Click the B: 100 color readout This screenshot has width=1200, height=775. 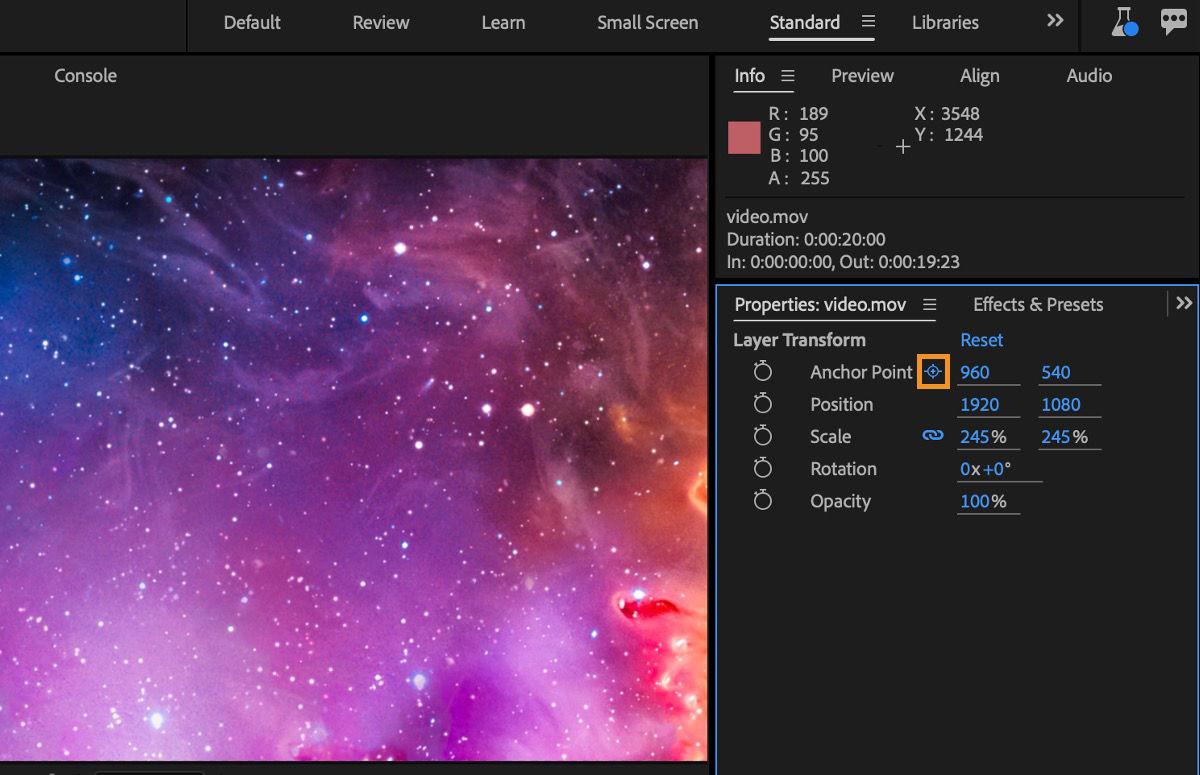(x=799, y=156)
